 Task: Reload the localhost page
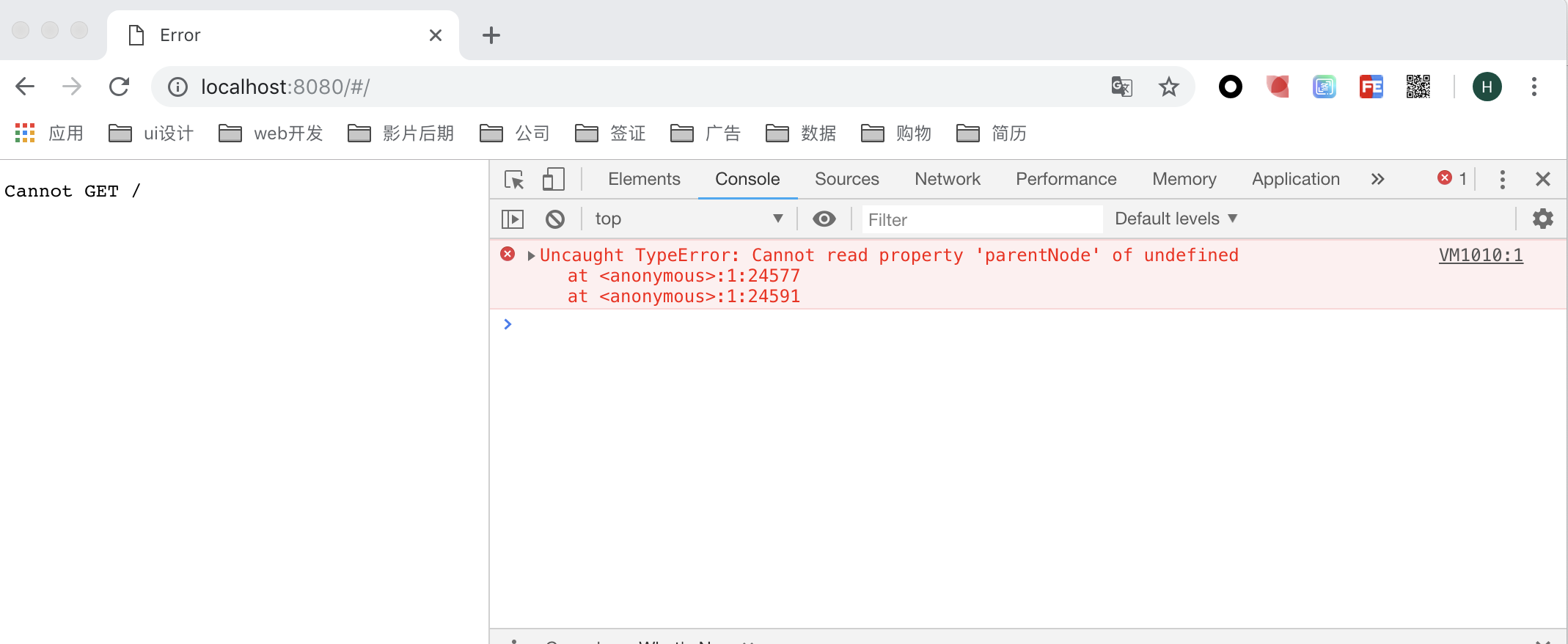119,87
